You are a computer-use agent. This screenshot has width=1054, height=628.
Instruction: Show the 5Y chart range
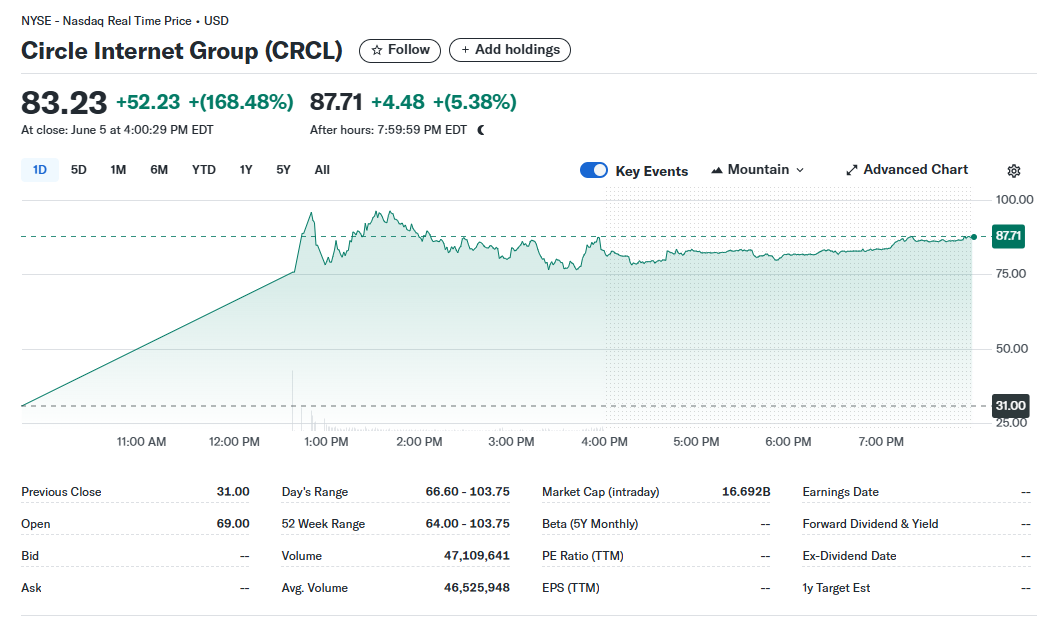[284, 170]
